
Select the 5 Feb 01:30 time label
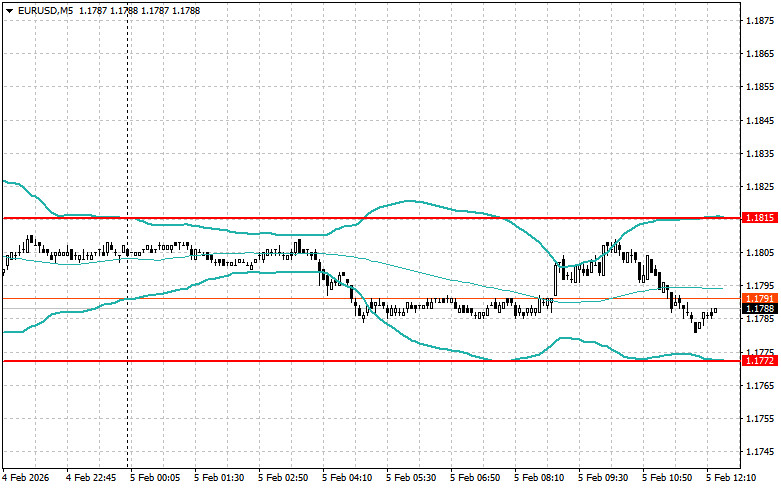click(219, 478)
